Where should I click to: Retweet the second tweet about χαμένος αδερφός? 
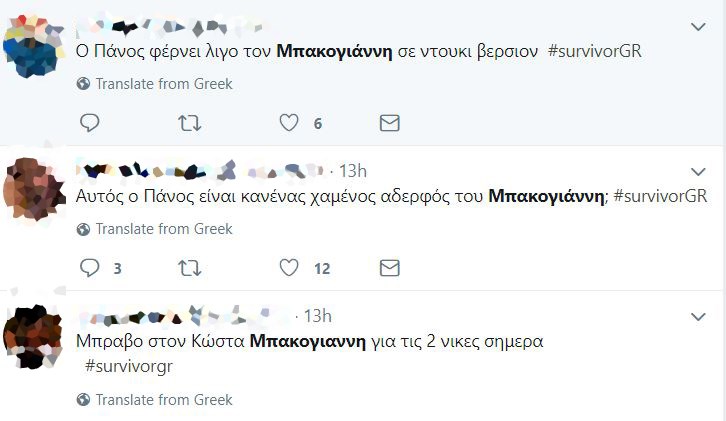(189, 268)
